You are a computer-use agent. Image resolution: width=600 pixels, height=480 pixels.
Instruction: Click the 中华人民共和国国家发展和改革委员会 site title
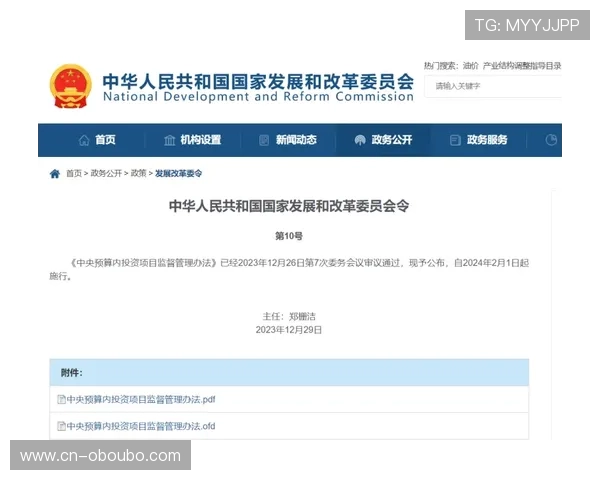(258, 81)
